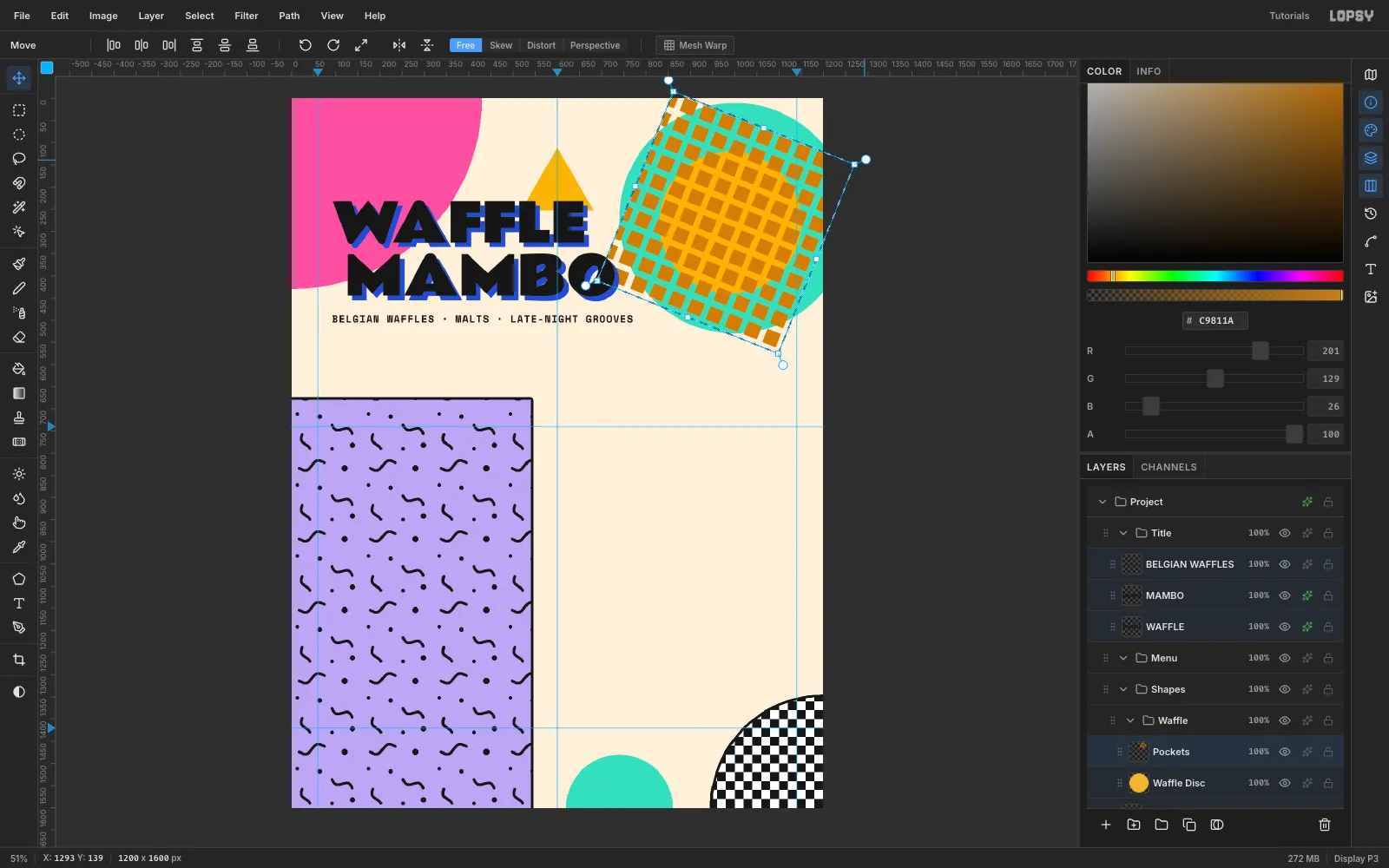1389x868 pixels.
Task: Delete layer with the trash icon
Action: coord(1325,825)
